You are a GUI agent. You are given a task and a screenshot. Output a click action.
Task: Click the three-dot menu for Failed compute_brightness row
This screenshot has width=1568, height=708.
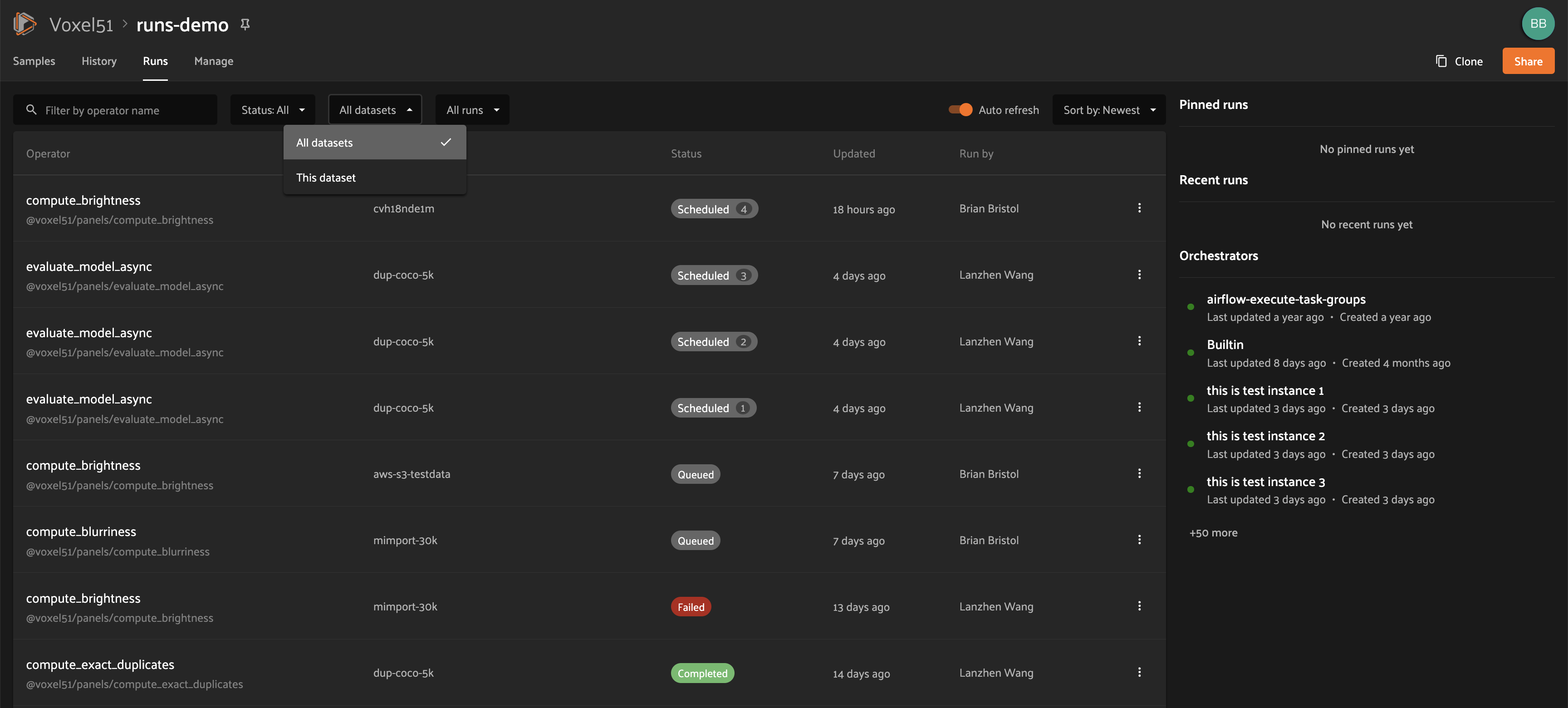[x=1139, y=606]
